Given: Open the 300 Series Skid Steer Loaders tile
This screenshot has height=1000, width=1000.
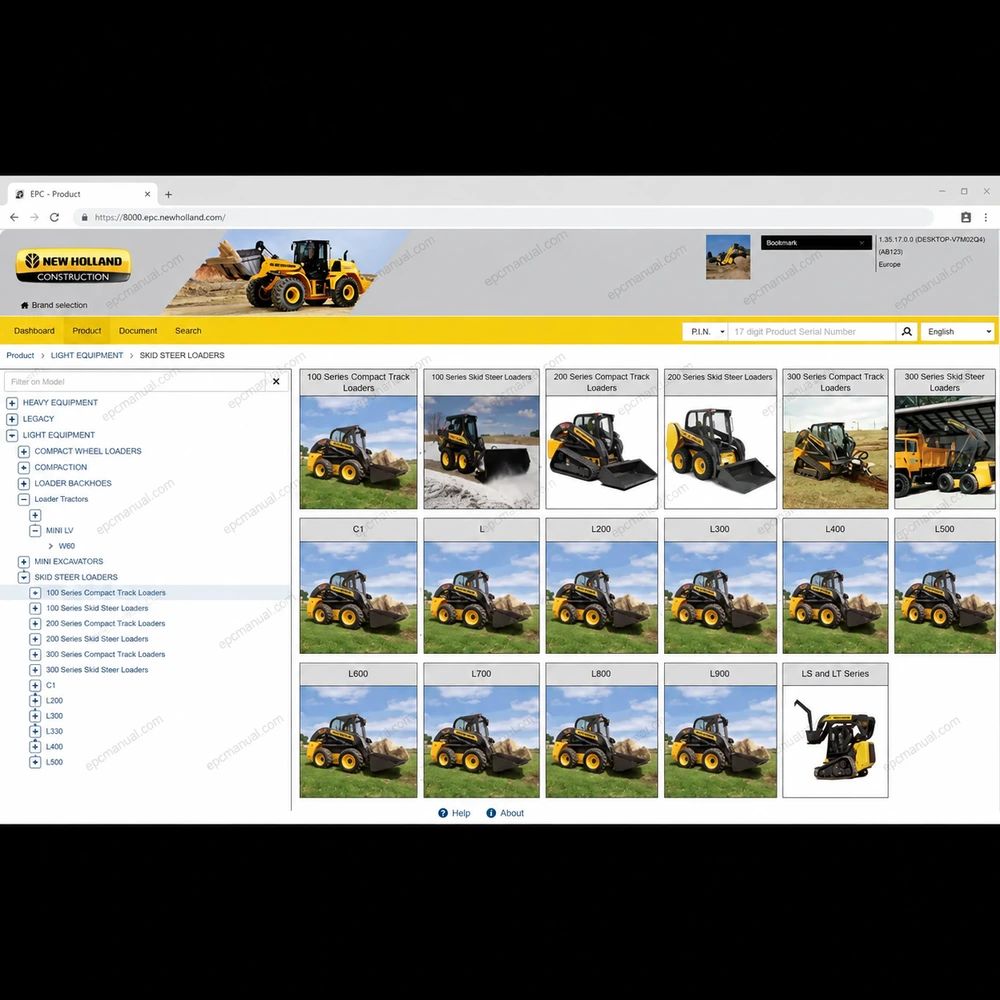Looking at the screenshot, I should (945, 439).
